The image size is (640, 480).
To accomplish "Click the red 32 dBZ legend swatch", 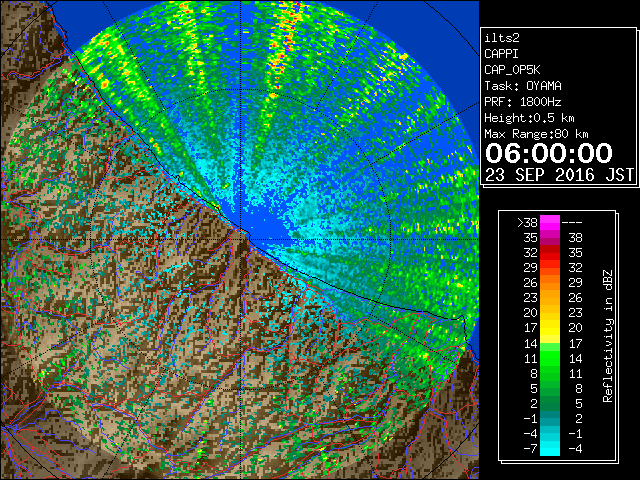I will tap(550, 253).
